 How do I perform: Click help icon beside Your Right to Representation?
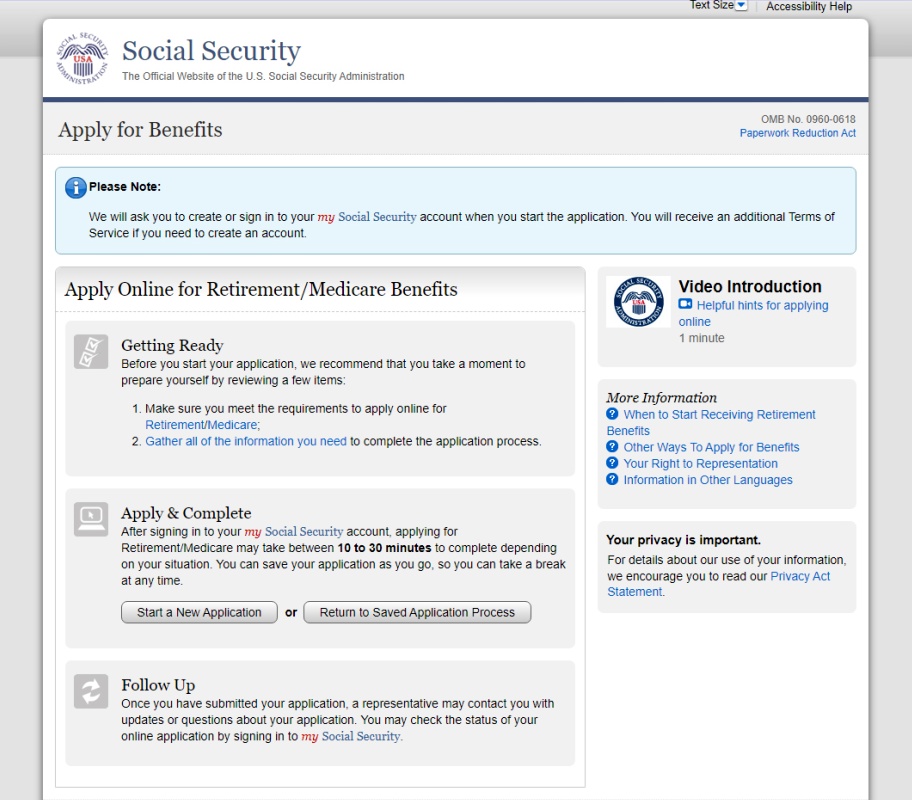(612, 463)
